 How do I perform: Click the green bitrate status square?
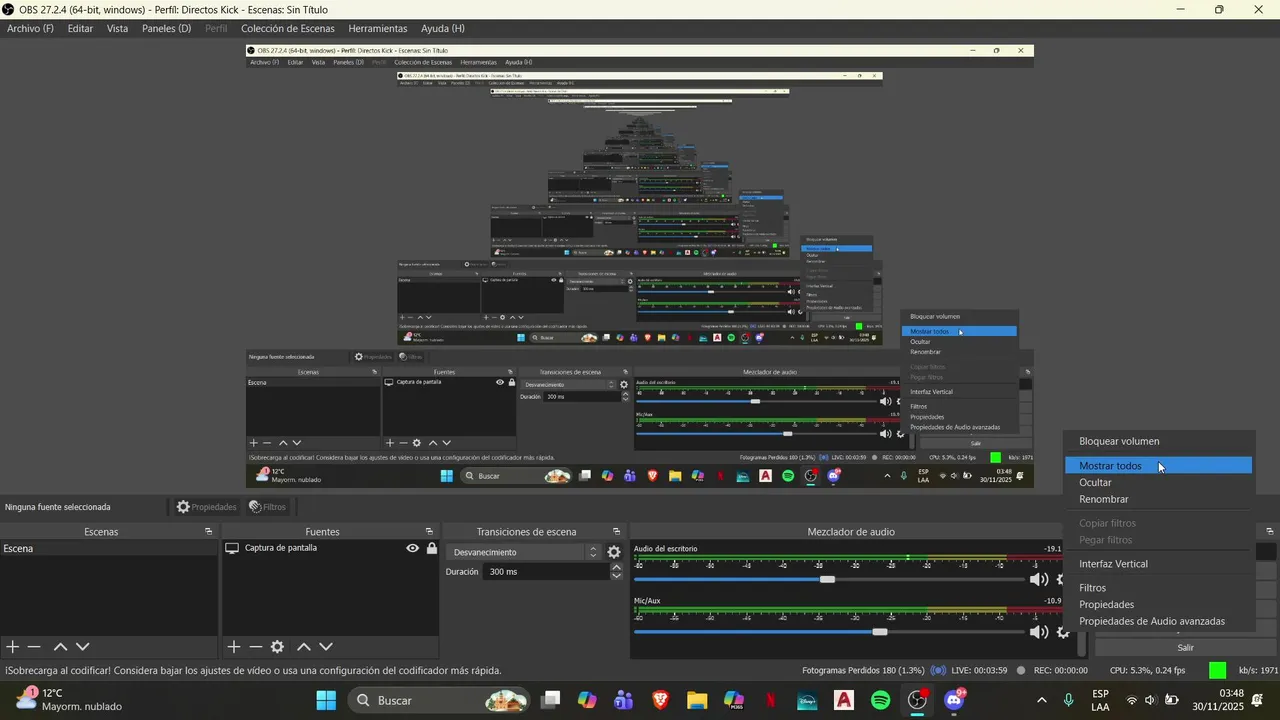click(1217, 670)
